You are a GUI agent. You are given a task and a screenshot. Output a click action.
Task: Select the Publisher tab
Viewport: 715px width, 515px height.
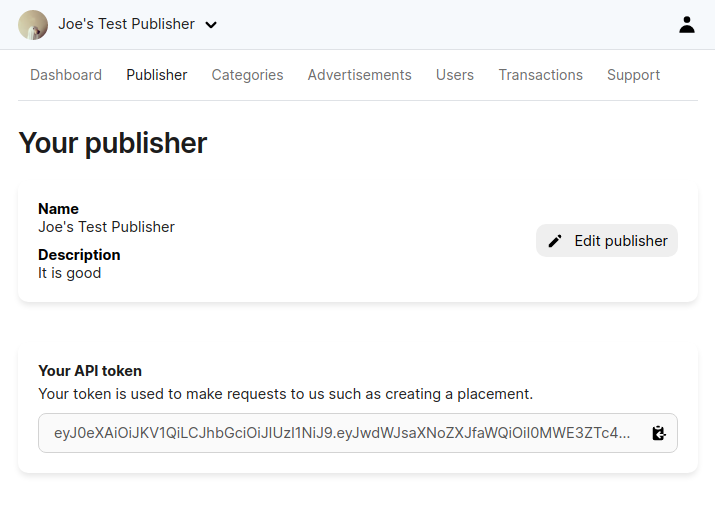(157, 75)
